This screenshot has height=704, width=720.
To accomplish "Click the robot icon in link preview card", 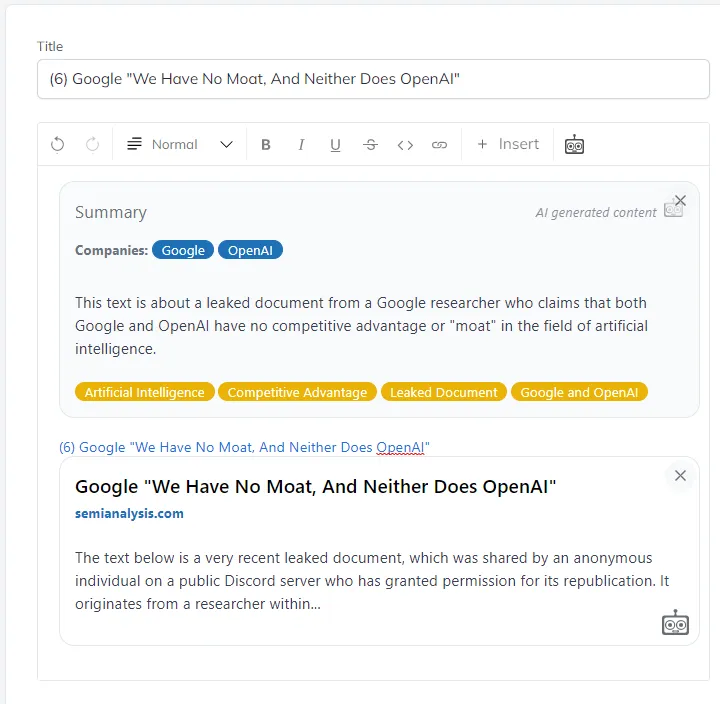I will tap(675, 623).
